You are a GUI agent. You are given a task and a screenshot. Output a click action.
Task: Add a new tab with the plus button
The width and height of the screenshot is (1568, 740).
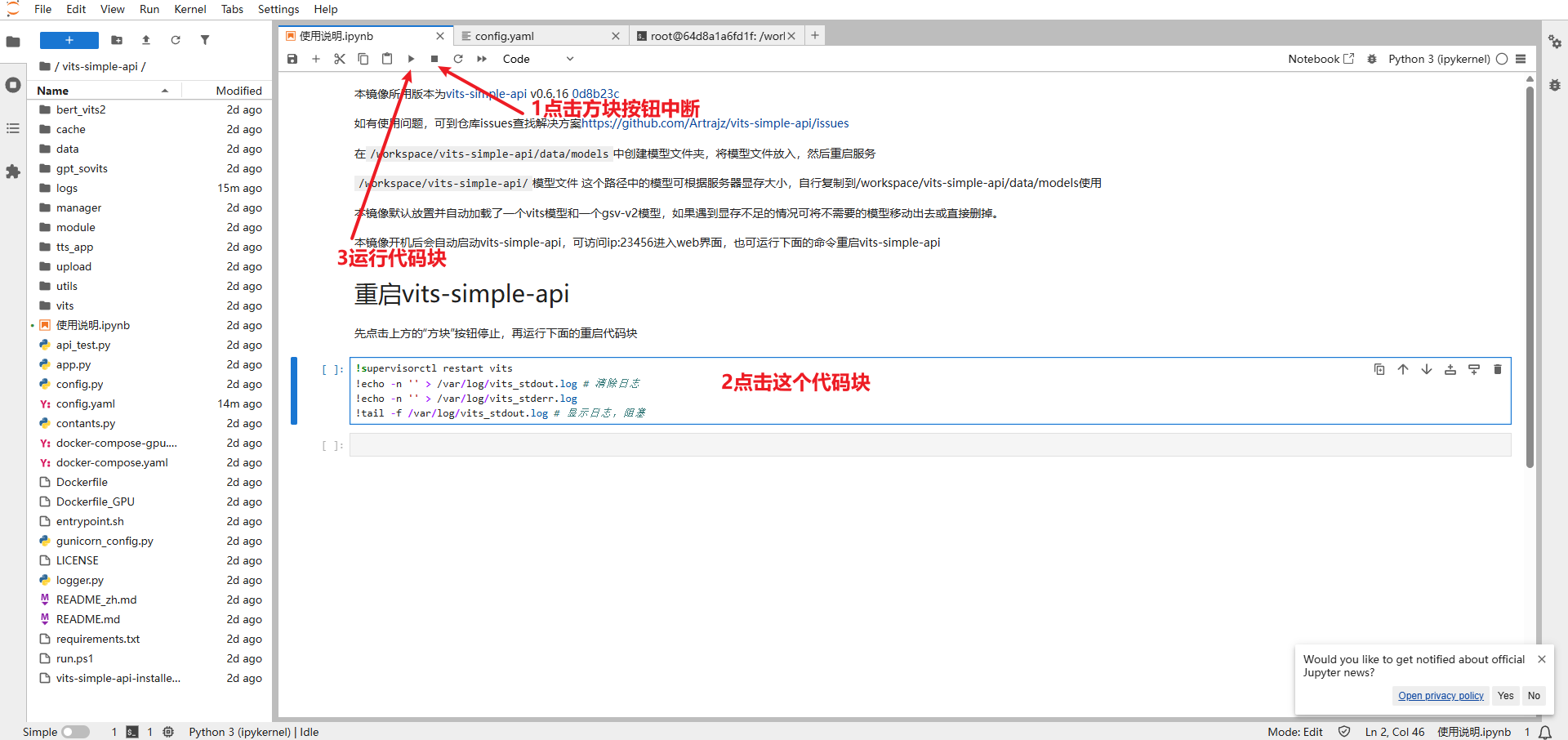pyautogui.click(x=815, y=35)
